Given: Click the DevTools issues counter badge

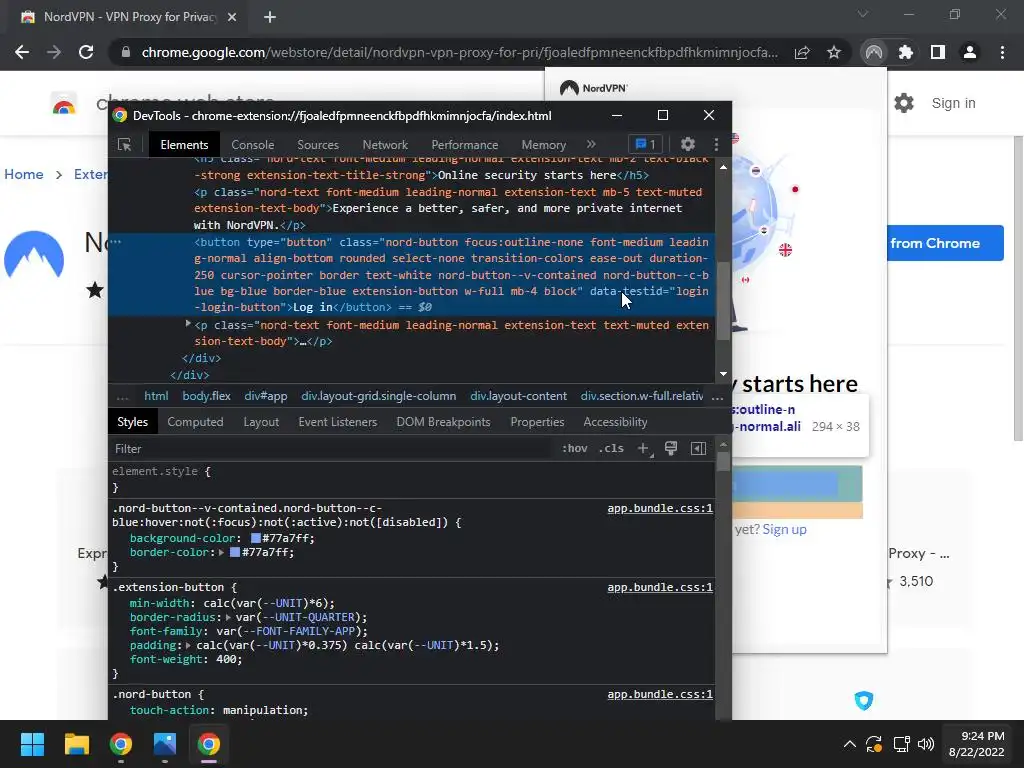Looking at the screenshot, I should pos(645,144).
